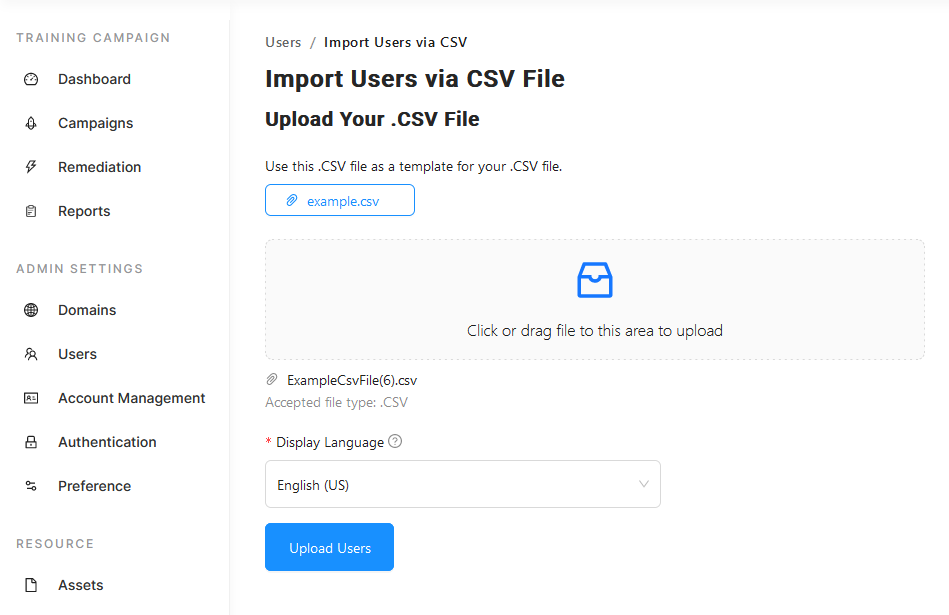Open the Display Language dropdown

tap(462, 484)
